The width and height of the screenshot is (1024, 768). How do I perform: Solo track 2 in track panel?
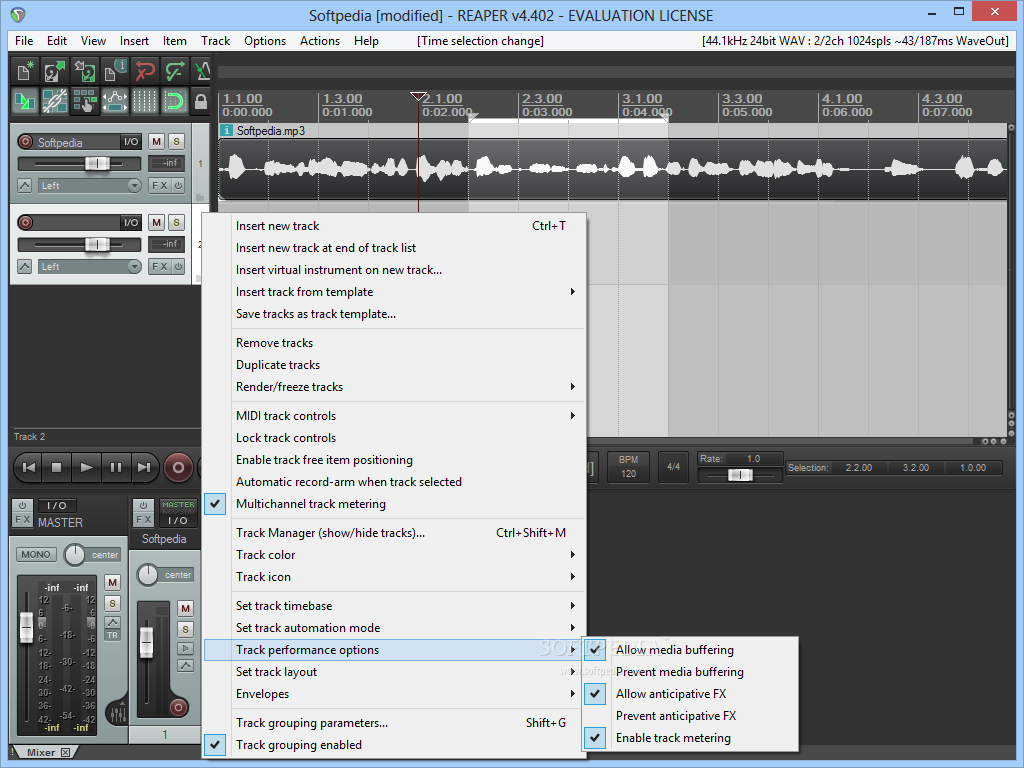point(176,223)
